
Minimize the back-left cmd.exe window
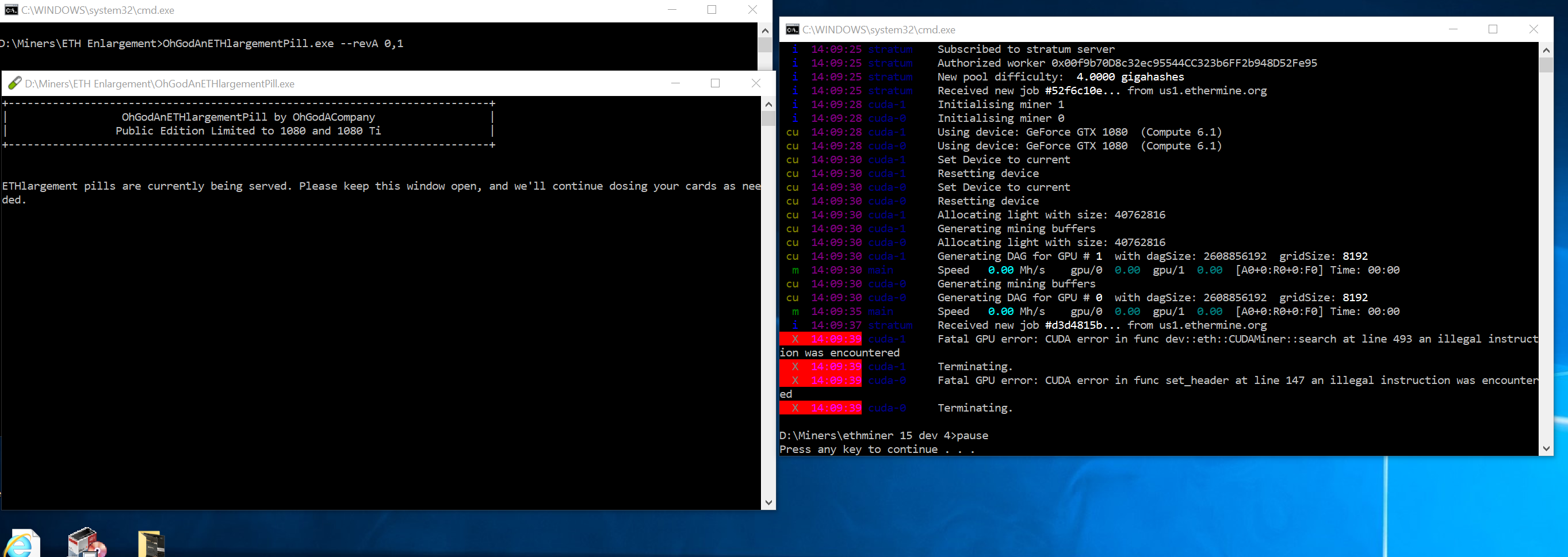[x=672, y=10]
